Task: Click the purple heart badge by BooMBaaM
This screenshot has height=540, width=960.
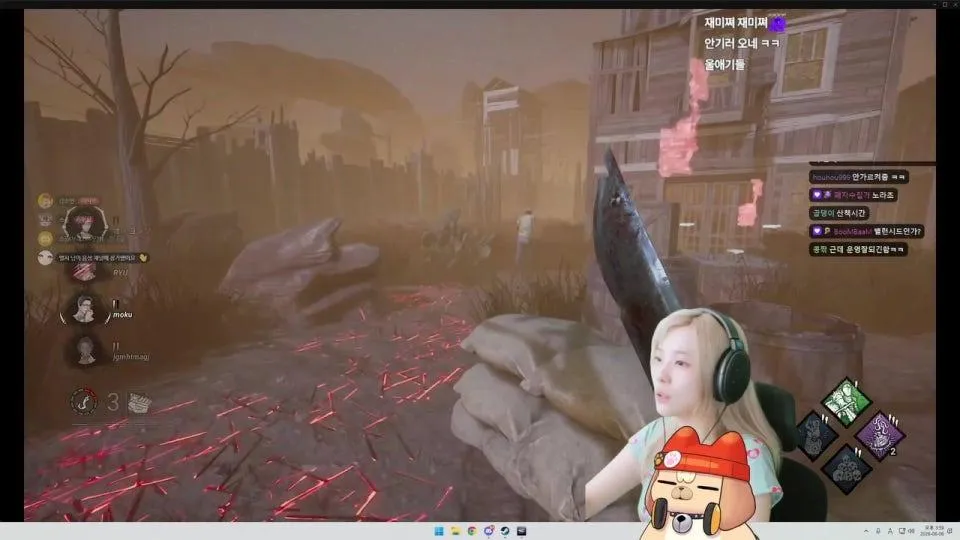Action: [817, 231]
